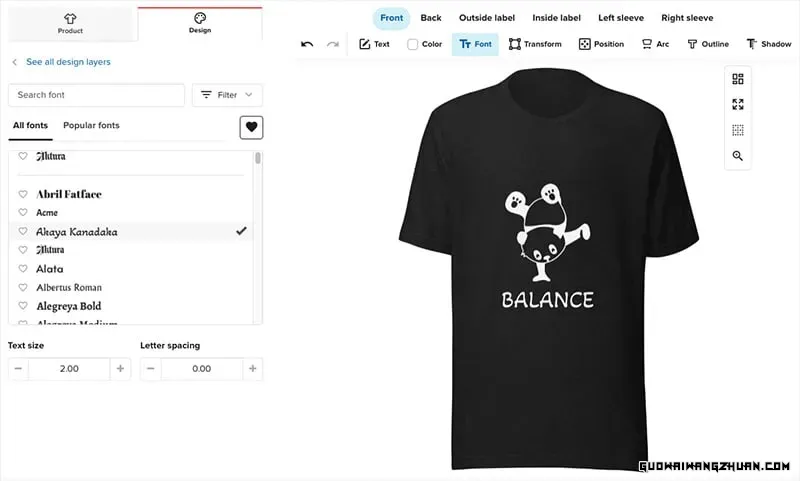This screenshot has width=800, height=481.
Task: Favorite the Abril Fatface font heart
Action: point(23,194)
